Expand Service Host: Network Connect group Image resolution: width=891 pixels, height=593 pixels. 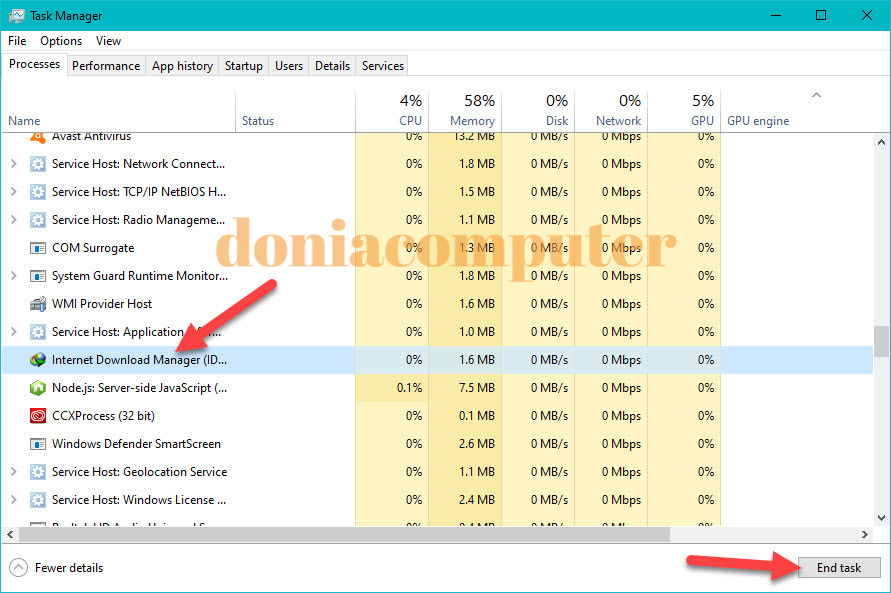[x=14, y=164]
